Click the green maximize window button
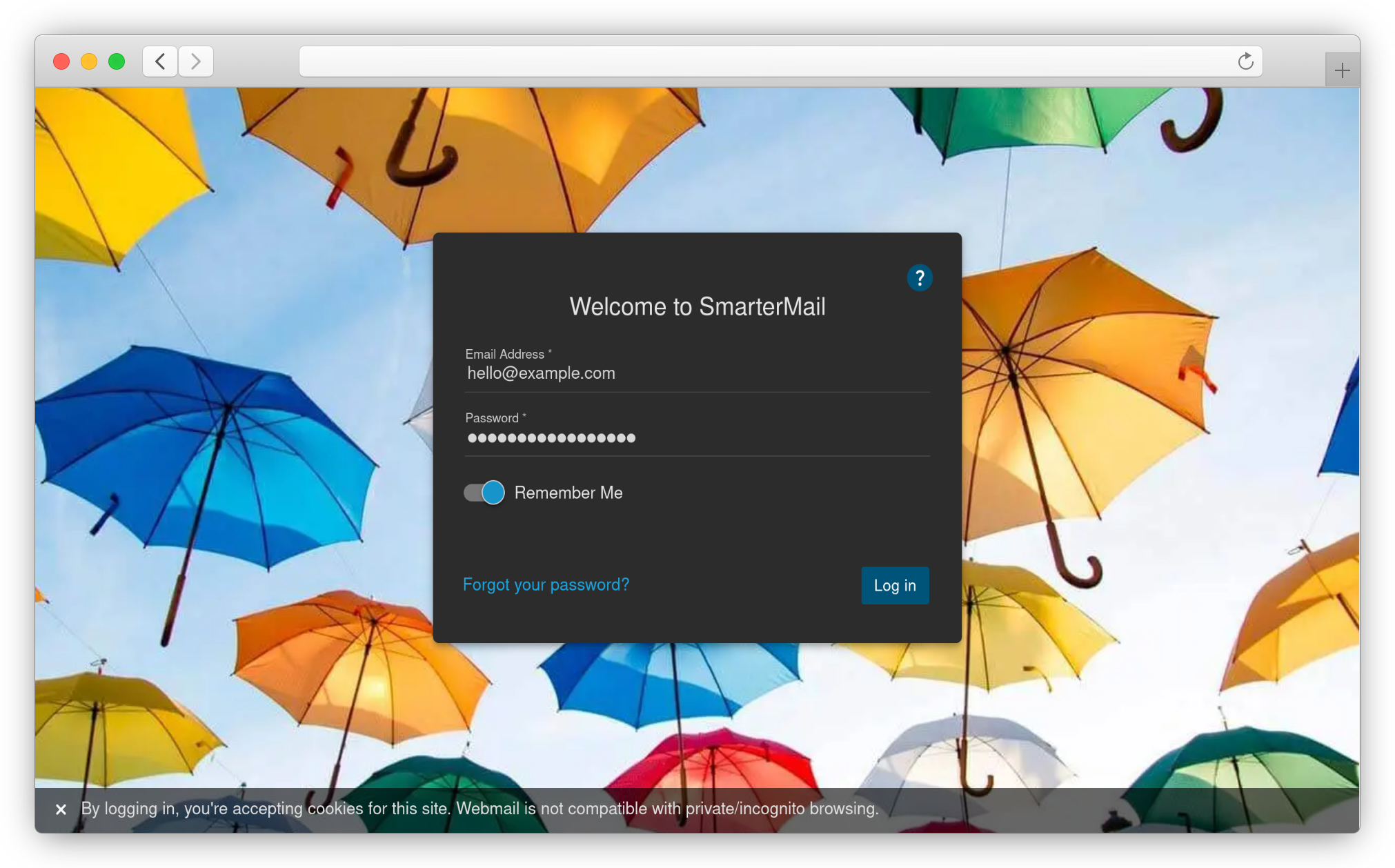Viewport: 1395px width, 868px height. [117, 61]
